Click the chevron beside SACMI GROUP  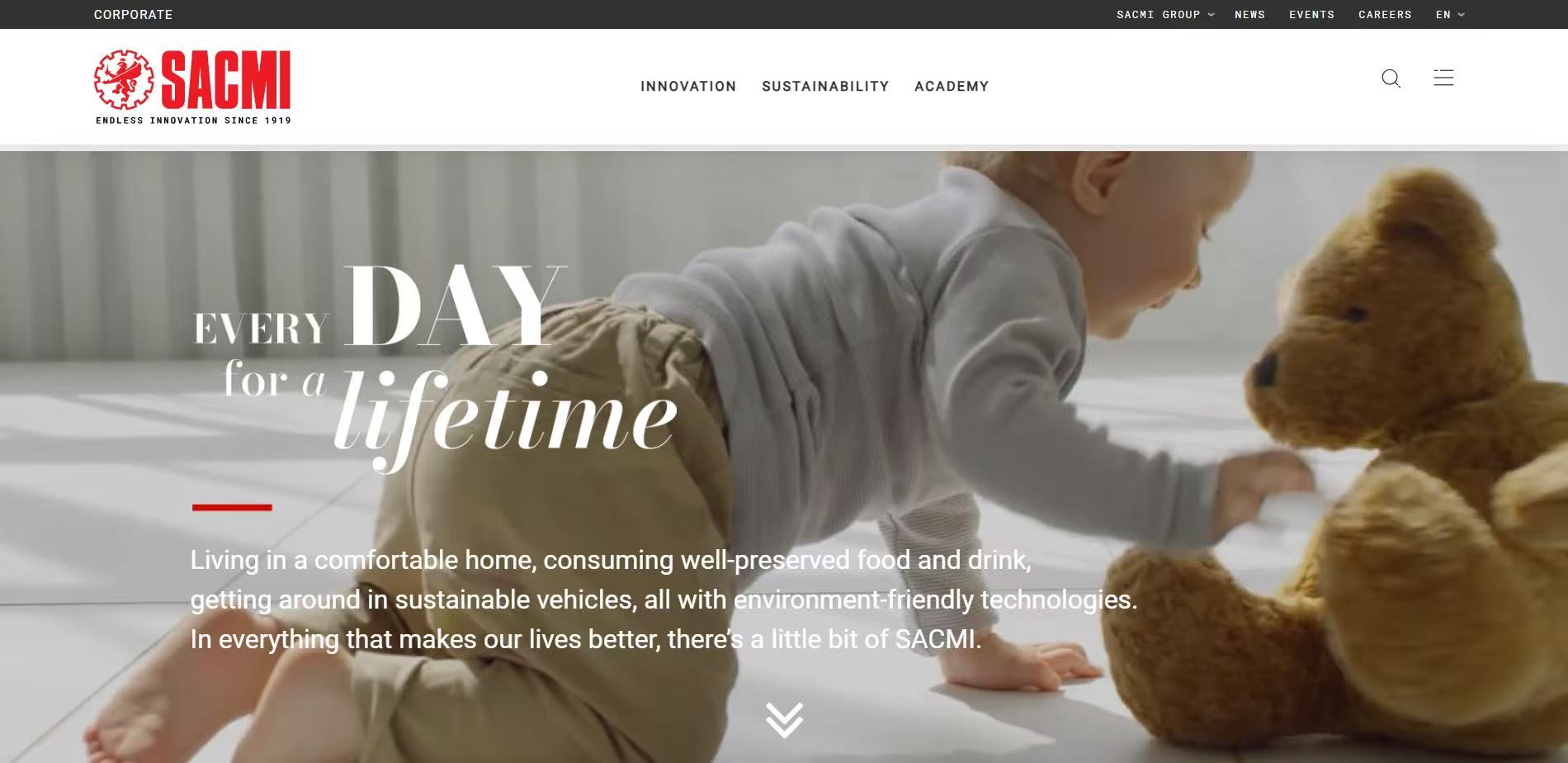click(x=1211, y=15)
